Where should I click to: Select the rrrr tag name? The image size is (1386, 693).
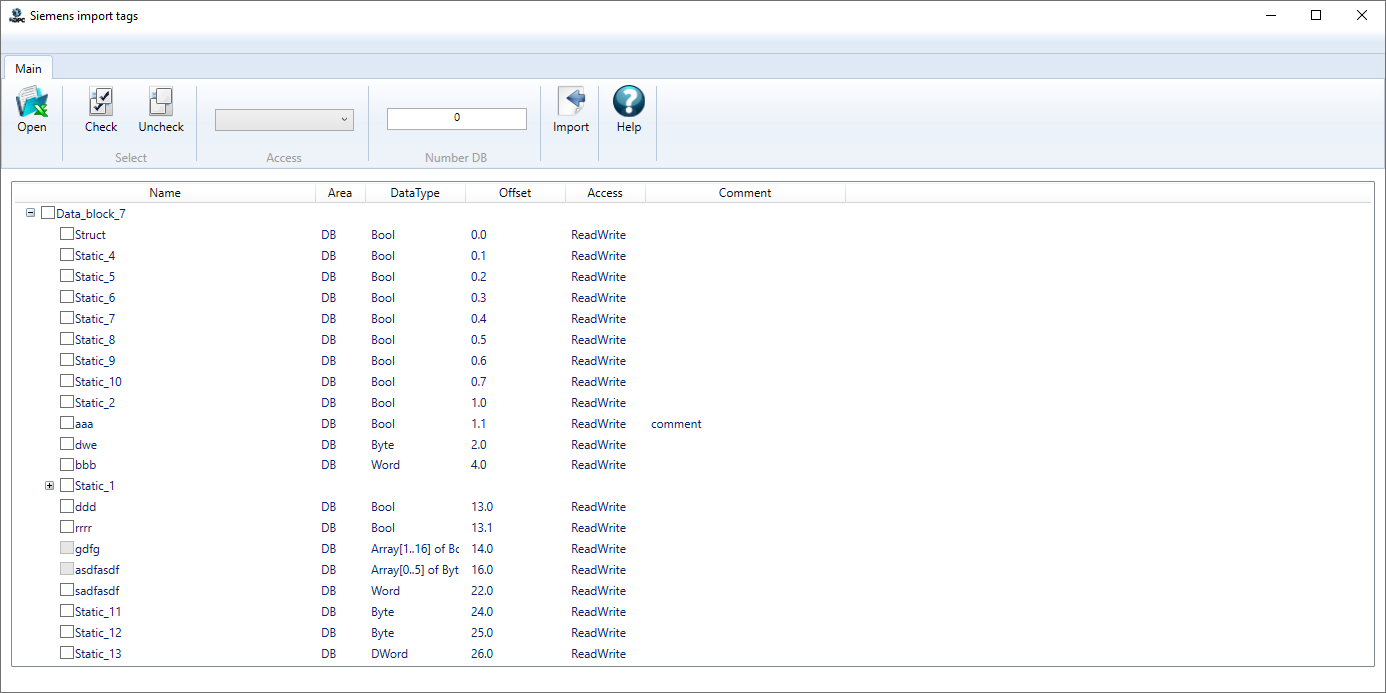[x=84, y=528]
